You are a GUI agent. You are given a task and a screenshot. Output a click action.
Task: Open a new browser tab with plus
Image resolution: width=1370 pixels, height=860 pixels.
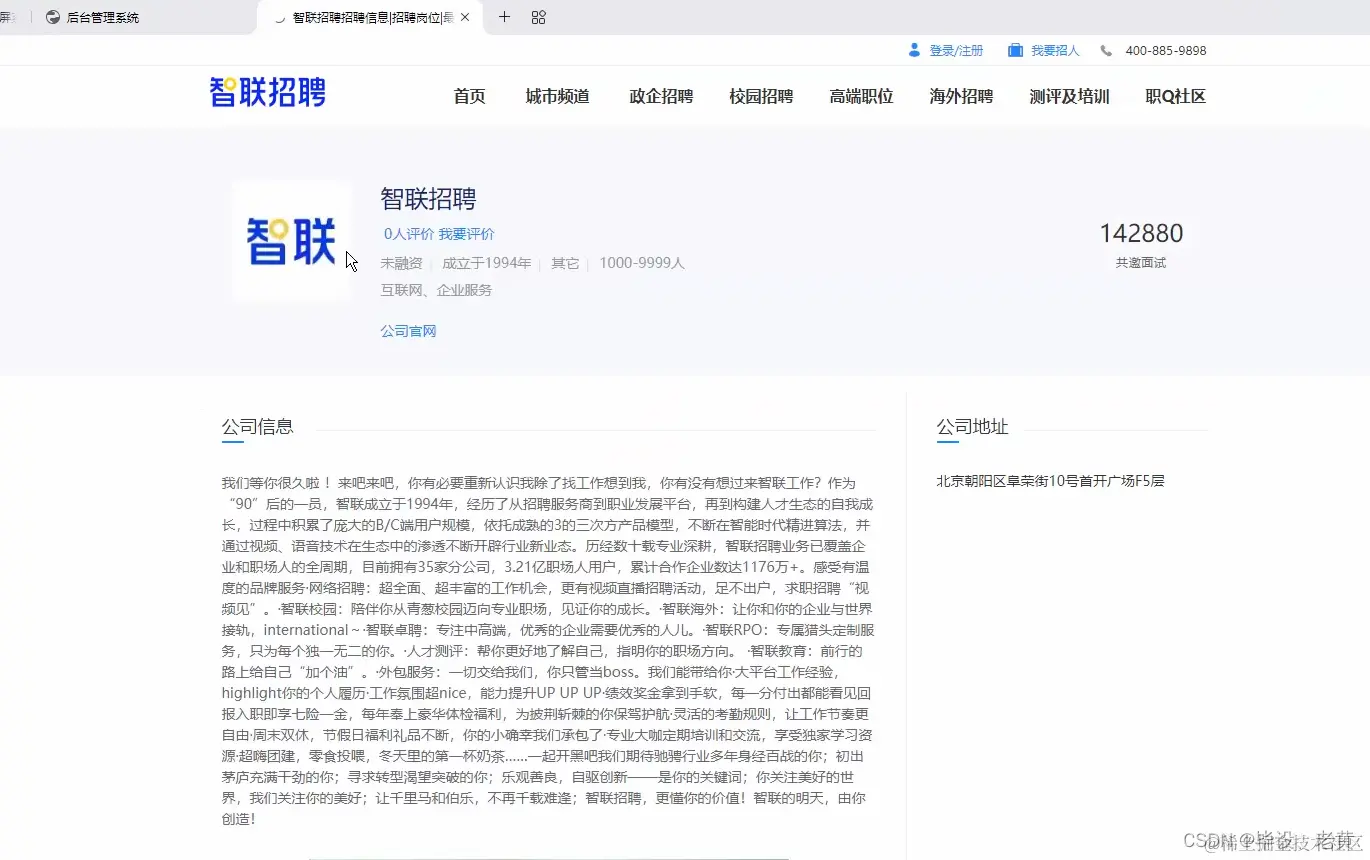pos(504,17)
